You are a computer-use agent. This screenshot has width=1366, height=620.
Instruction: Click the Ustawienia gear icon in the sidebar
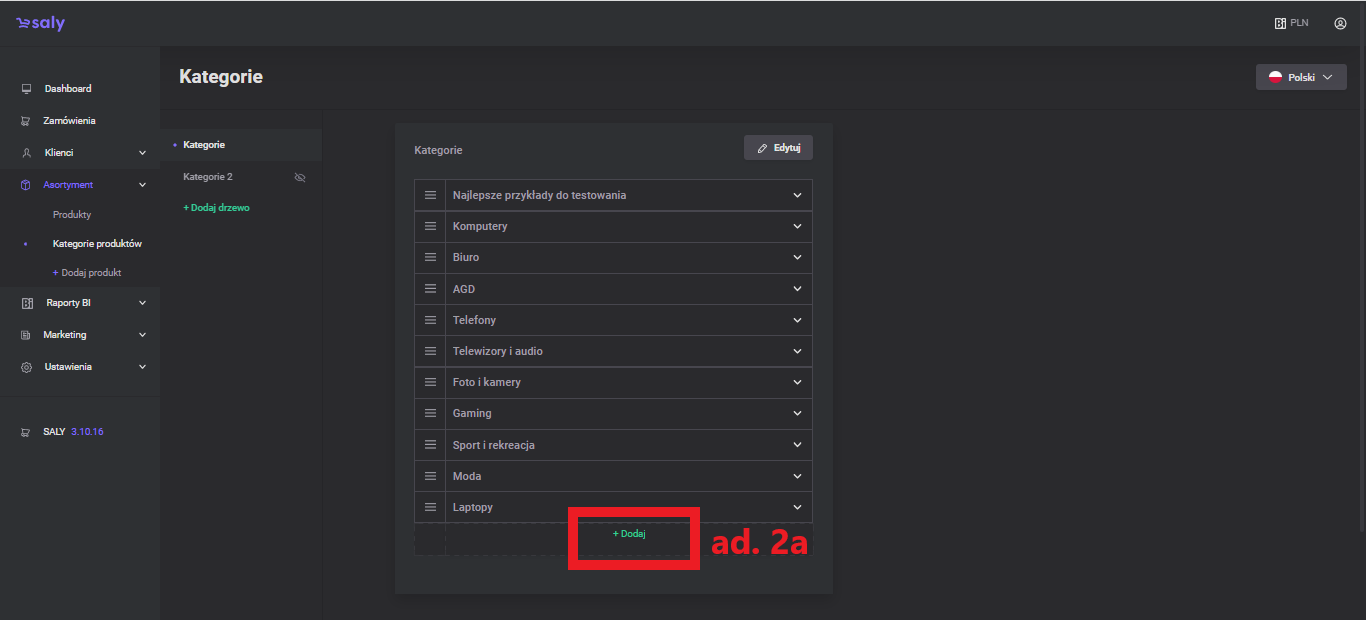click(x=26, y=367)
